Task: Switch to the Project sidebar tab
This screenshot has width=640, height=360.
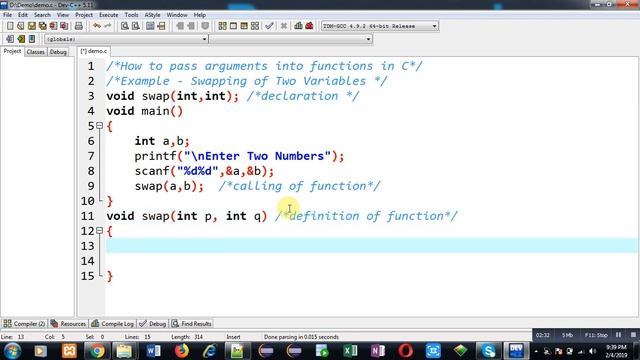Action: click(12, 51)
